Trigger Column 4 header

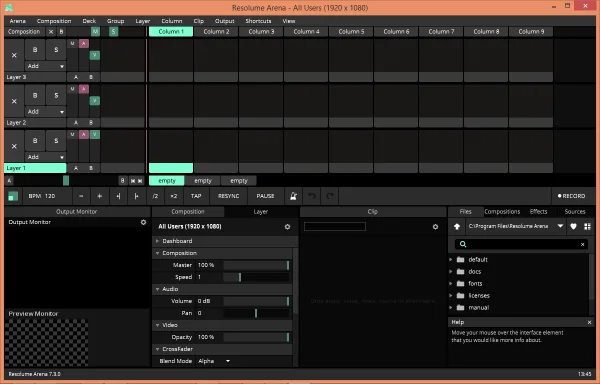[x=306, y=32]
